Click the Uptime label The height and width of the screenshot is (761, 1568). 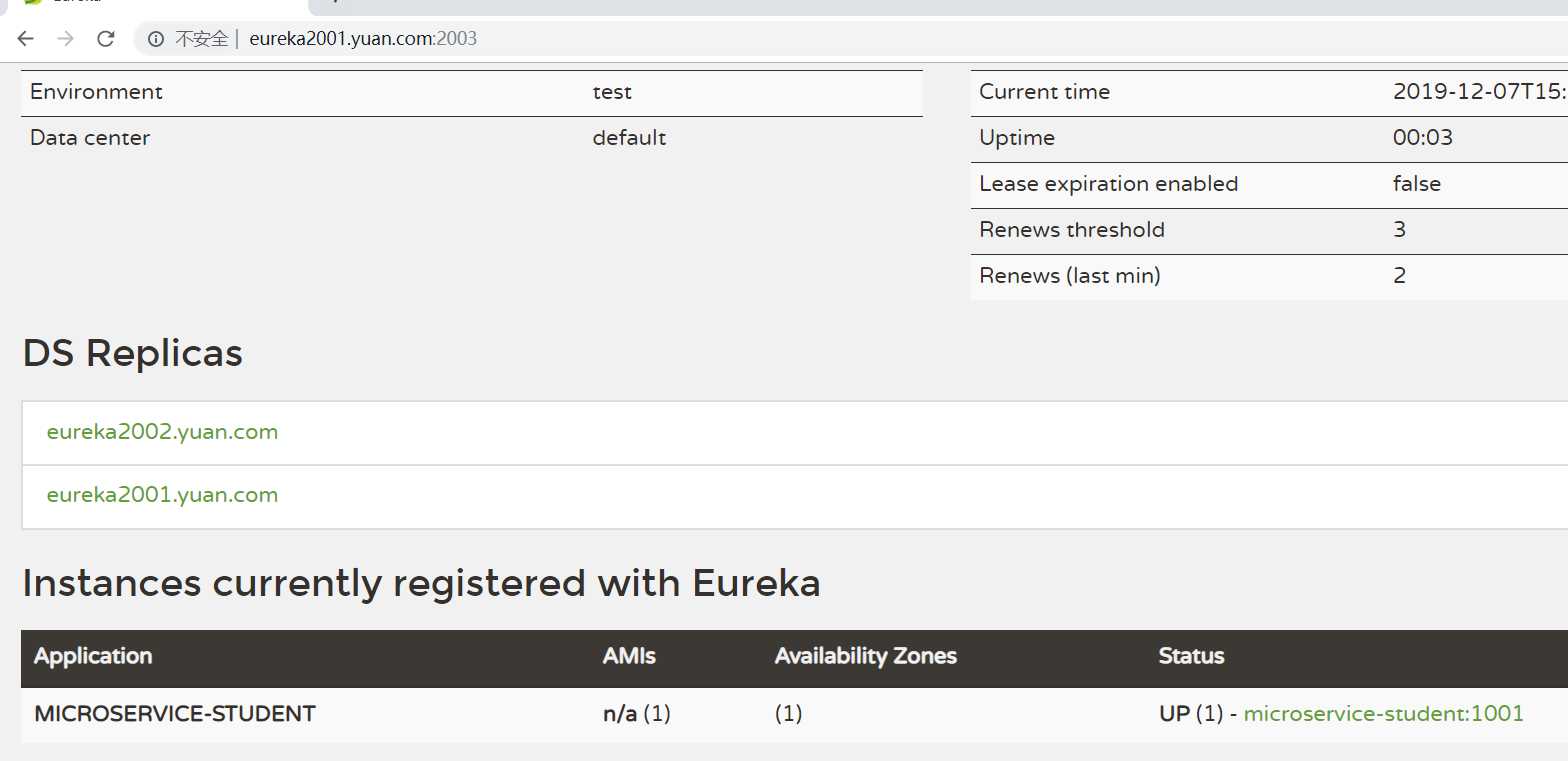[x=1017, y=138]
